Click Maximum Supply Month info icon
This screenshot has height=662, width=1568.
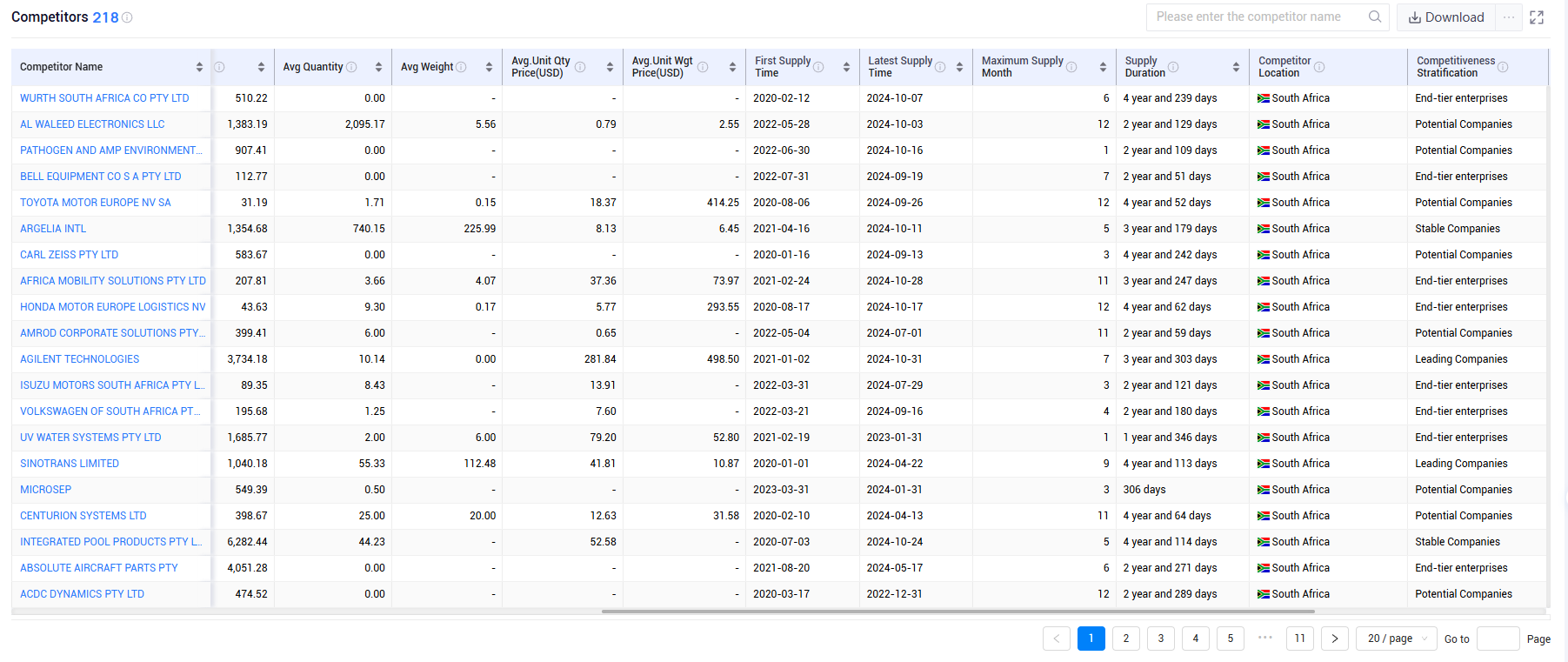tap(1071, 67)
